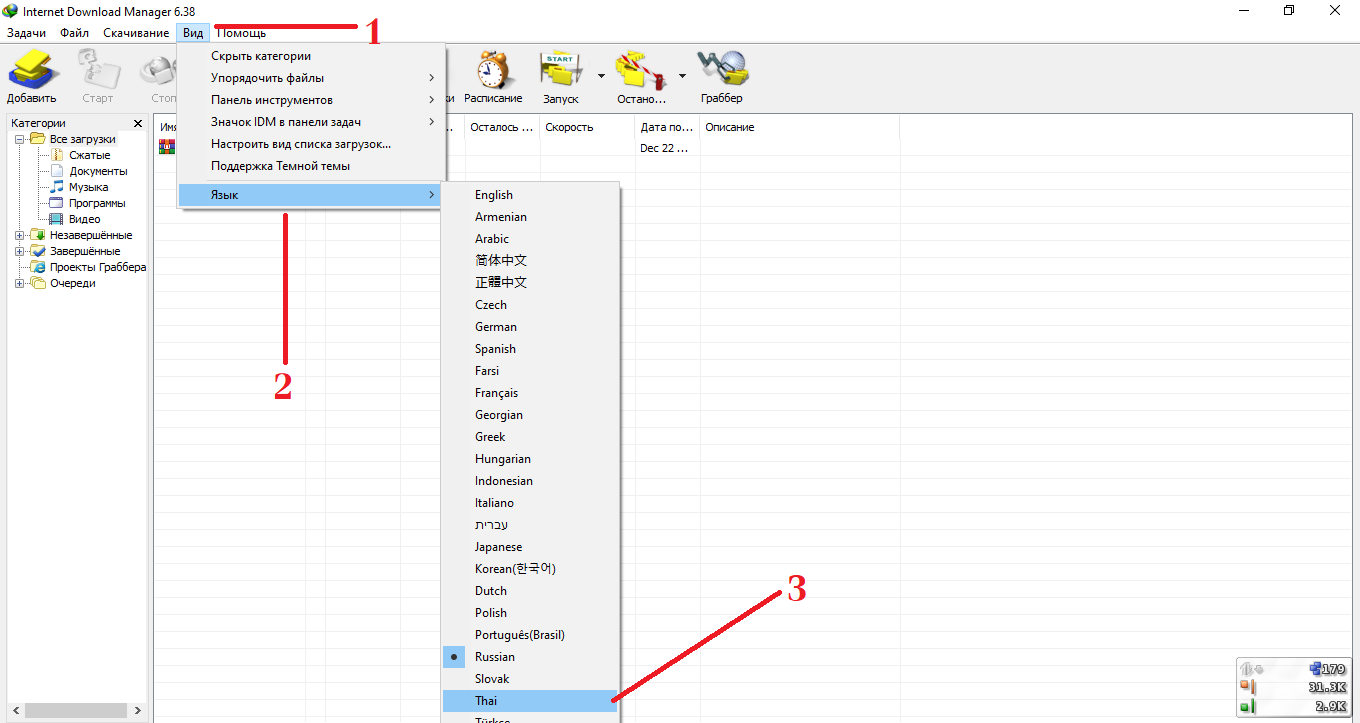This screenshot has height=723, width=1360.
Task: Click Настроить вид списка загрузок
Action: click(311, 144)
